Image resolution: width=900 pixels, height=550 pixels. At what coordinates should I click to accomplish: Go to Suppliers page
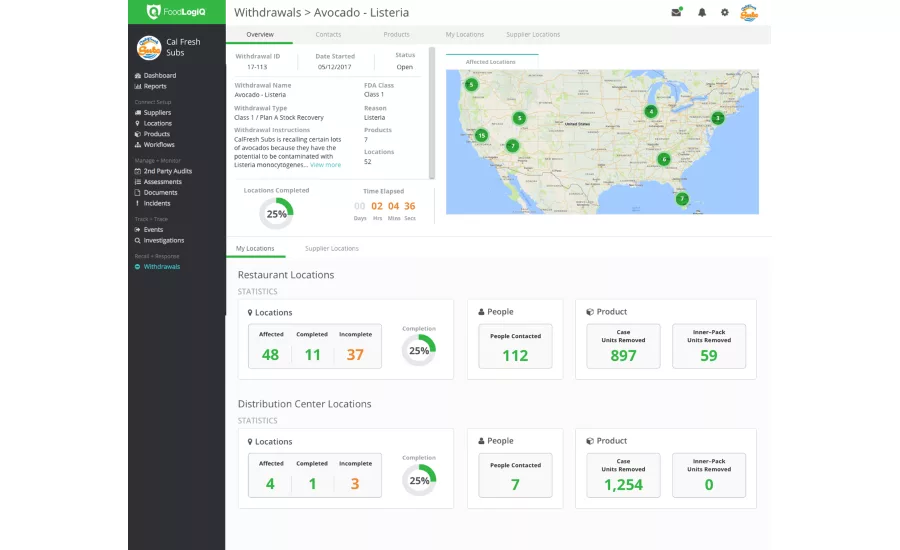click(157, 113)
